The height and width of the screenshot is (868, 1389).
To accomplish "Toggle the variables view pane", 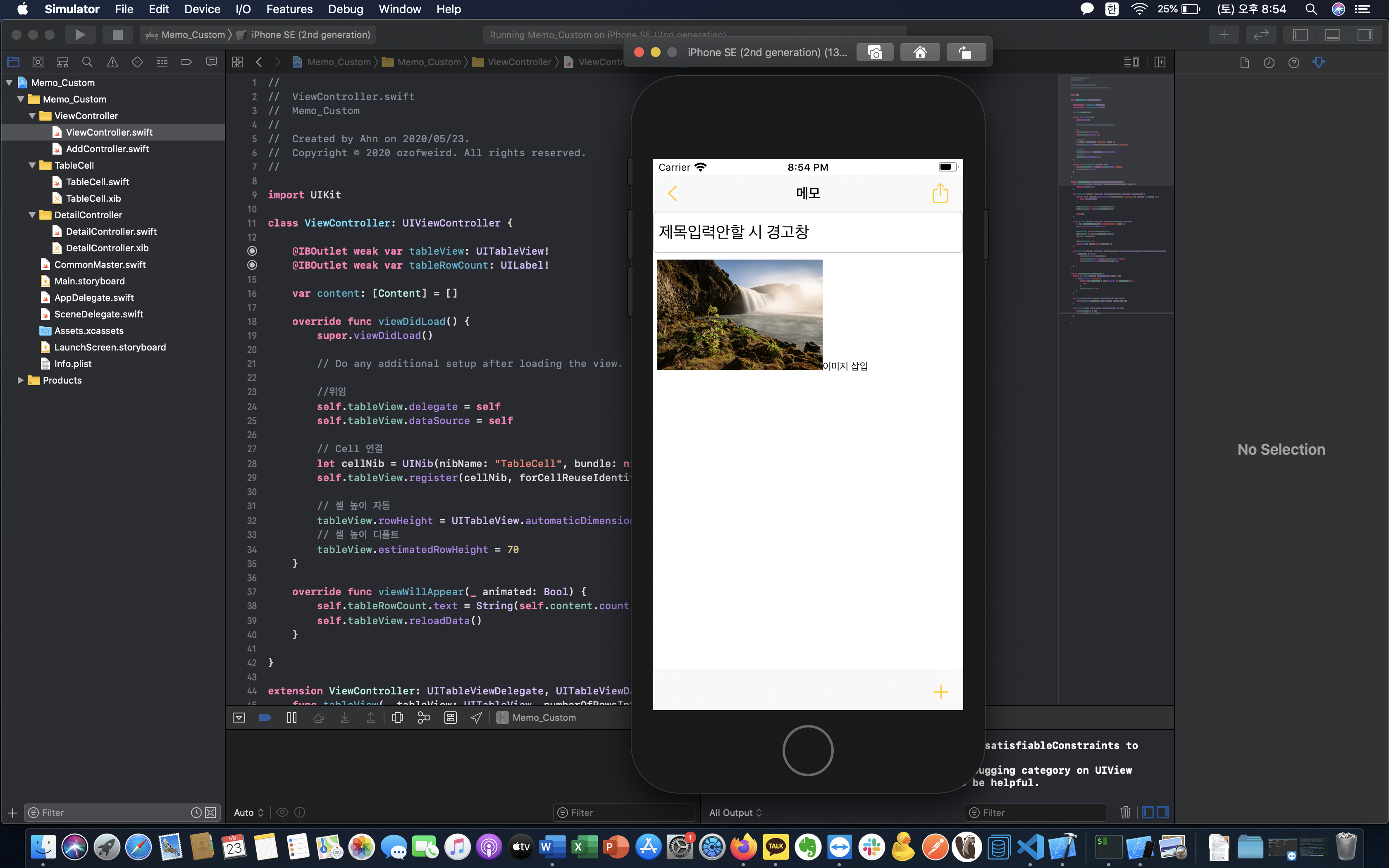I will tap(1148, 812).
